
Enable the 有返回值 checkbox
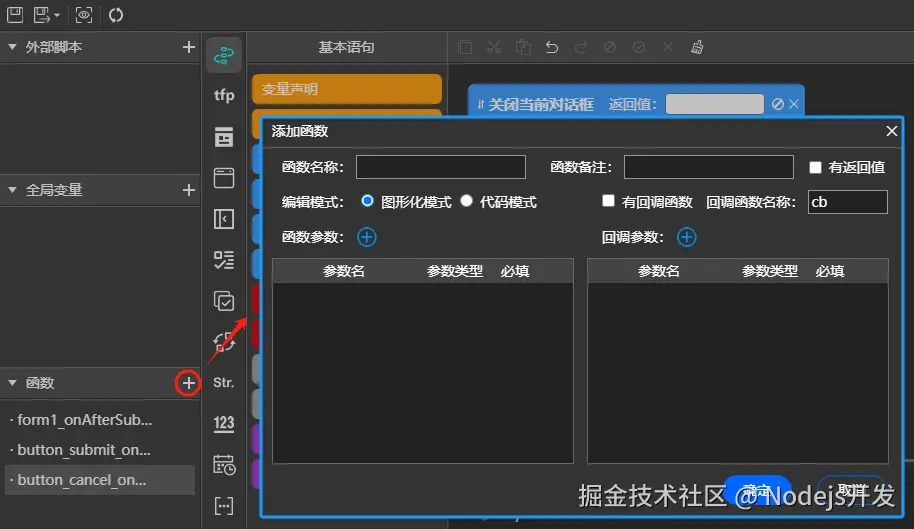pos(815,168)
